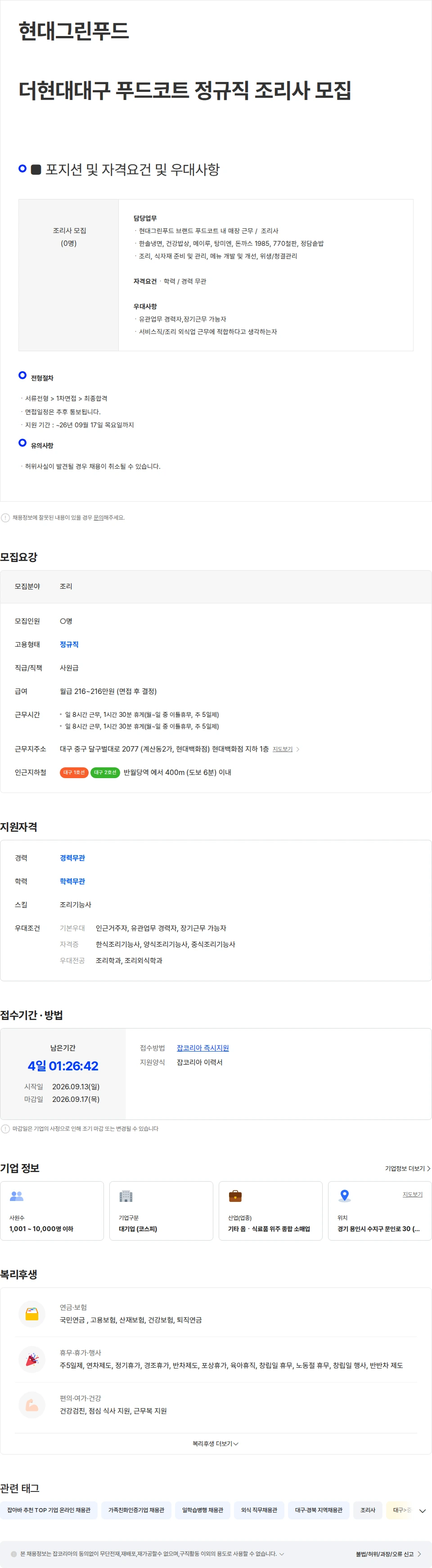
Task: Select the 잡아바 추천 TOP 기업 온라인 채용관 tag
Action: [49, 1510]
